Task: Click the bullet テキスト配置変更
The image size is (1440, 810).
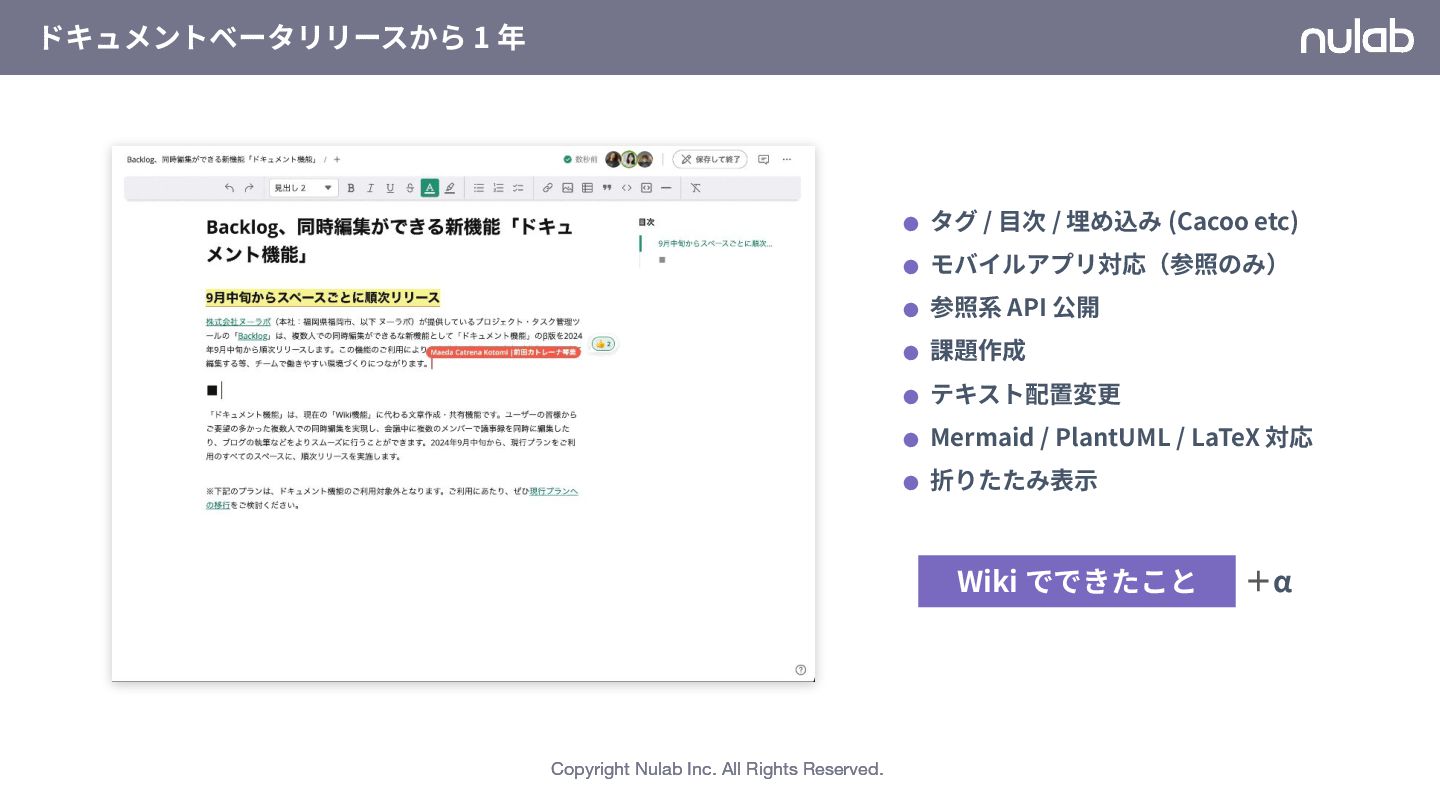Action: click(1026, 394)
